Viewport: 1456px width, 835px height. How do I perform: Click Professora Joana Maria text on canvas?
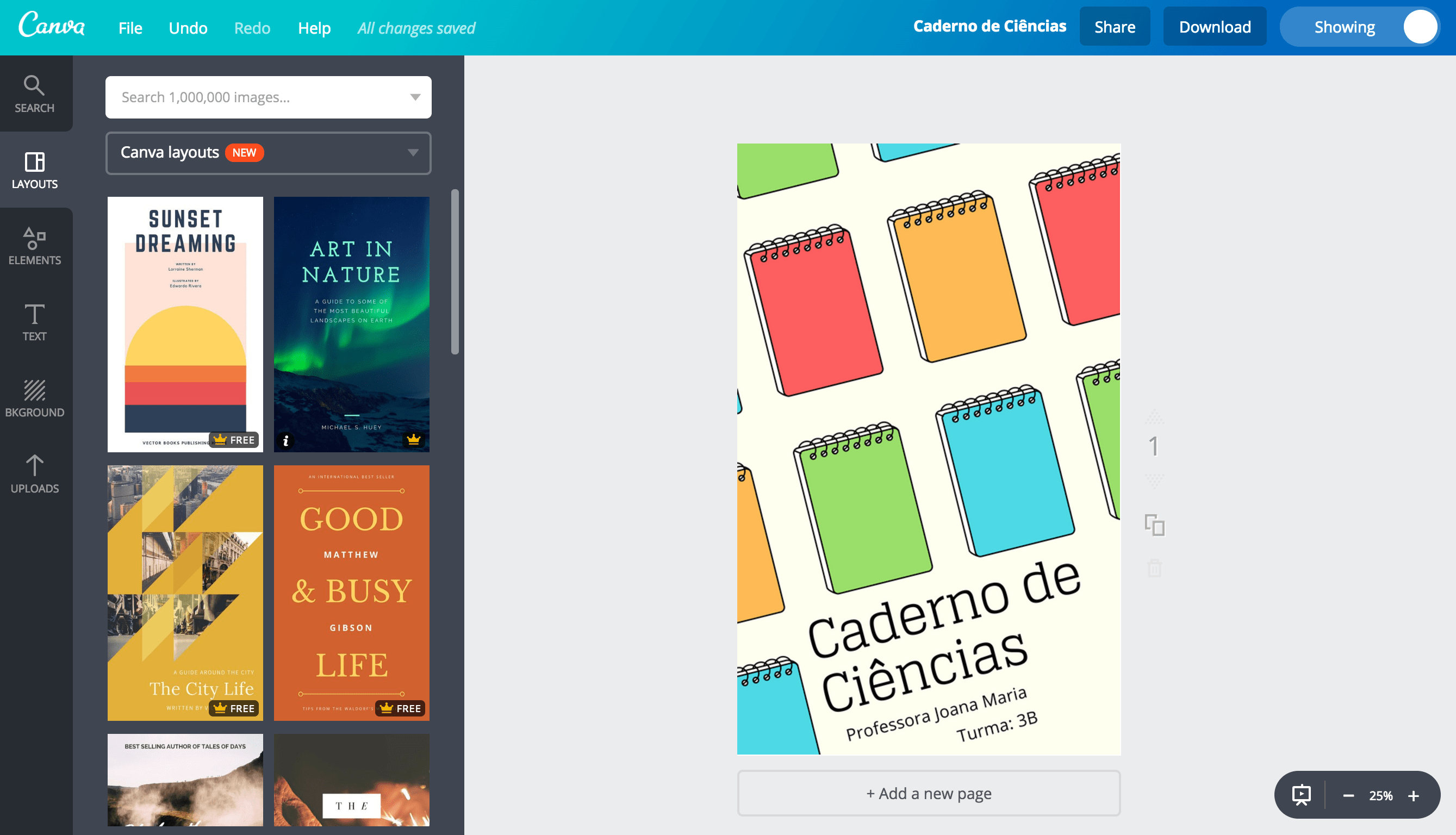pos(936,713)
